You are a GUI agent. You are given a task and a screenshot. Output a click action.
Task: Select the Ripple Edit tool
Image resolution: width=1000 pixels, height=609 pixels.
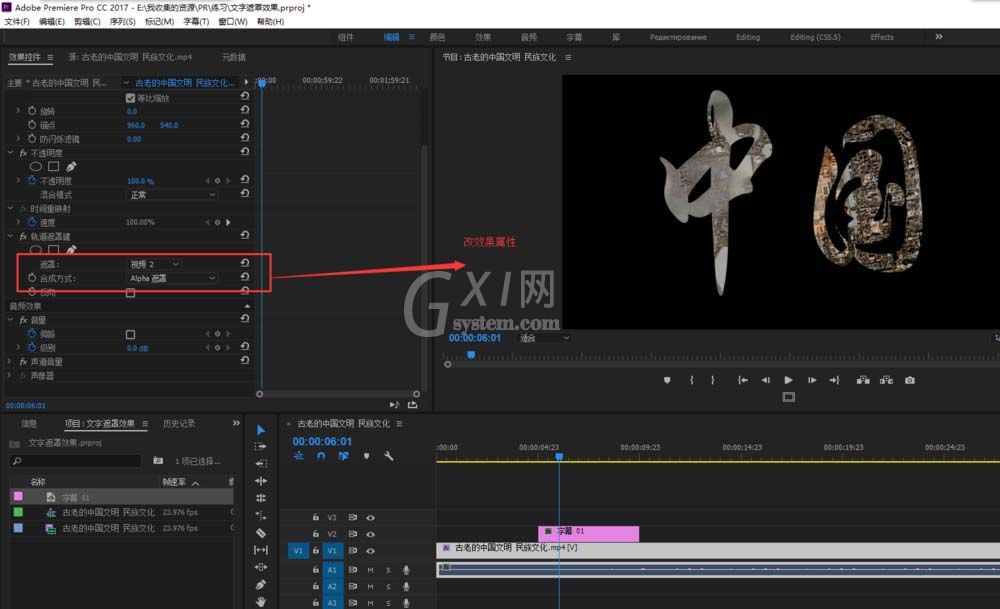click(261, 481)
